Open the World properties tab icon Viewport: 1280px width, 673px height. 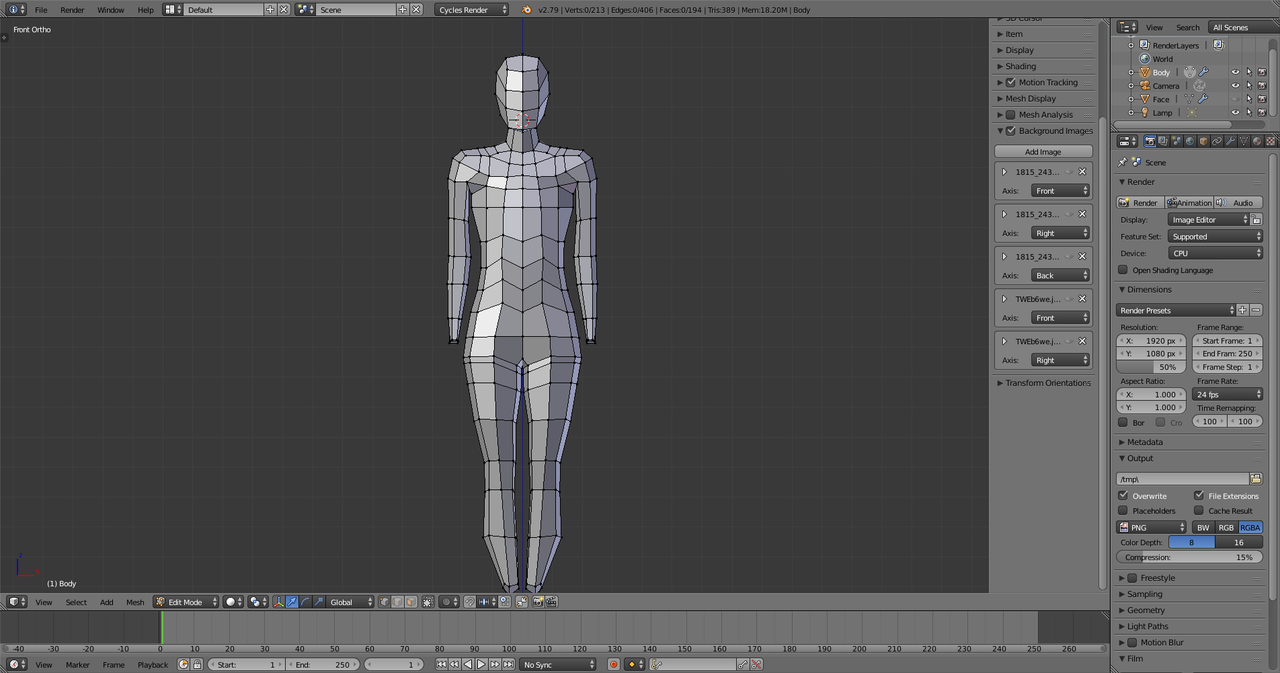point(1190,141)
